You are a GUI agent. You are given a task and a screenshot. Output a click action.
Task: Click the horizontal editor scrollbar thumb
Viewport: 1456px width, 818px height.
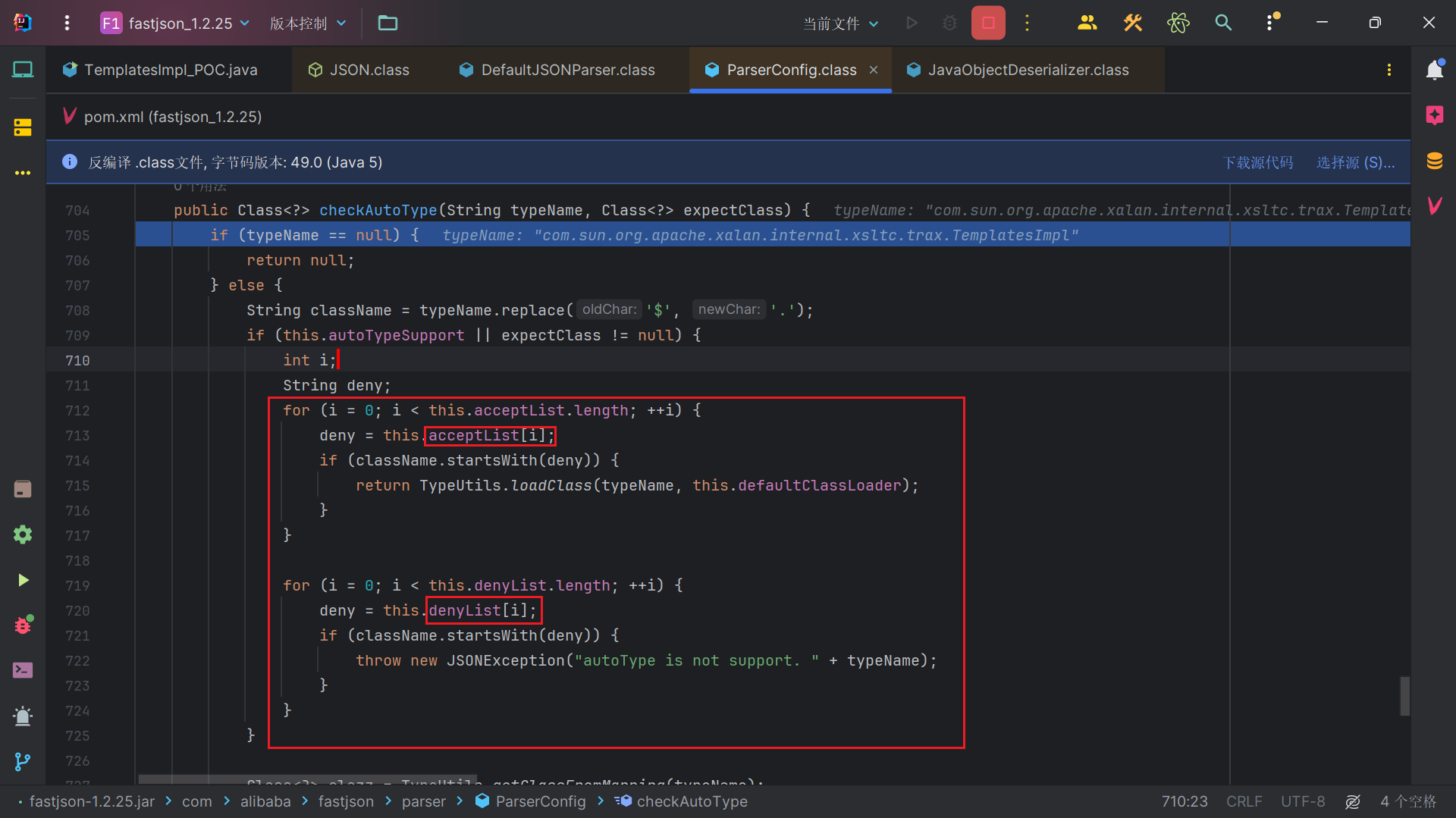(309, 779)
